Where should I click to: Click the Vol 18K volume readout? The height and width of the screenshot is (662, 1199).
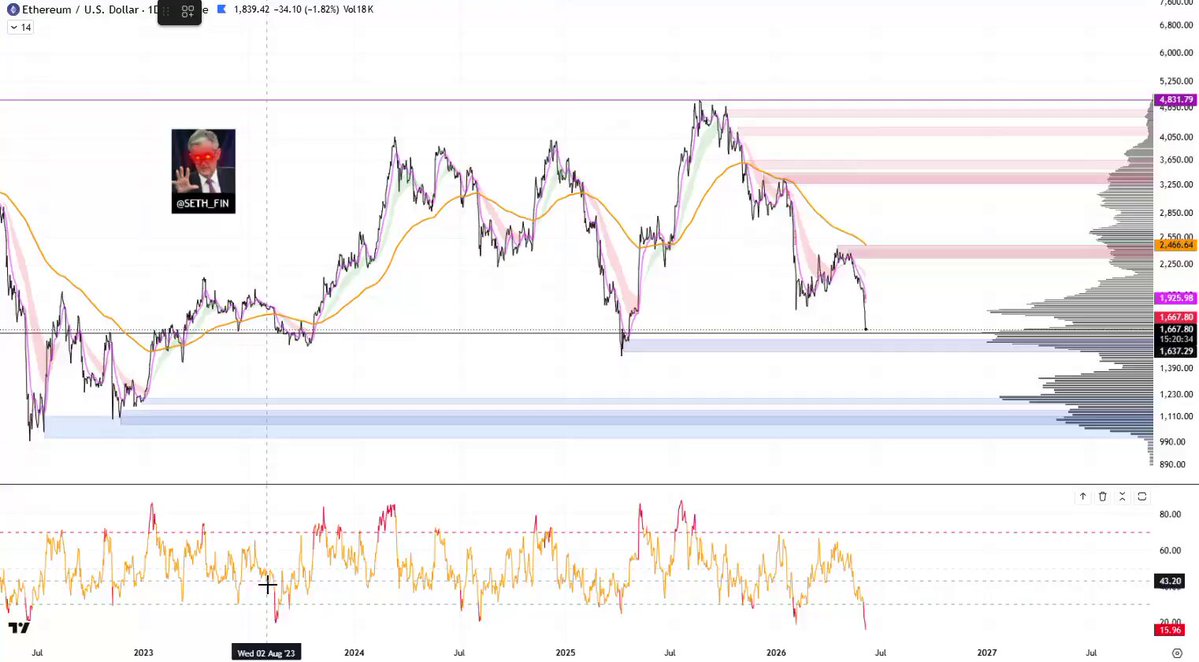pos(358,9)
